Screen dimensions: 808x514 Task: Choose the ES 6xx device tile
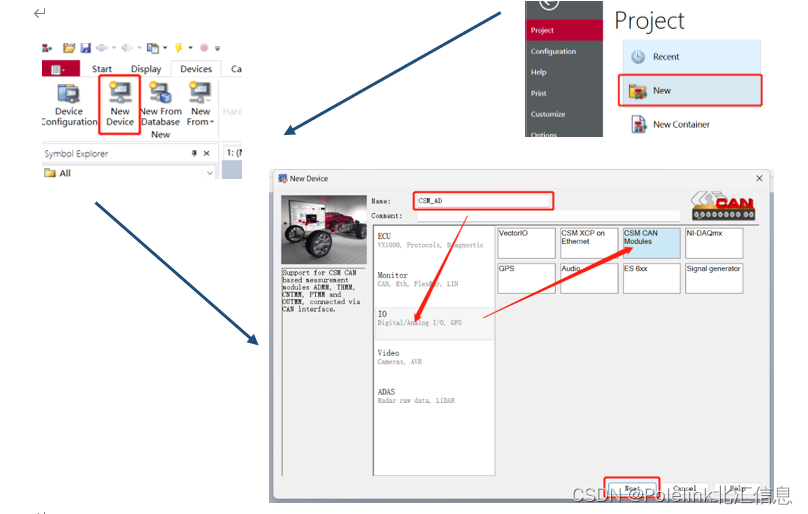click(652, 278)
